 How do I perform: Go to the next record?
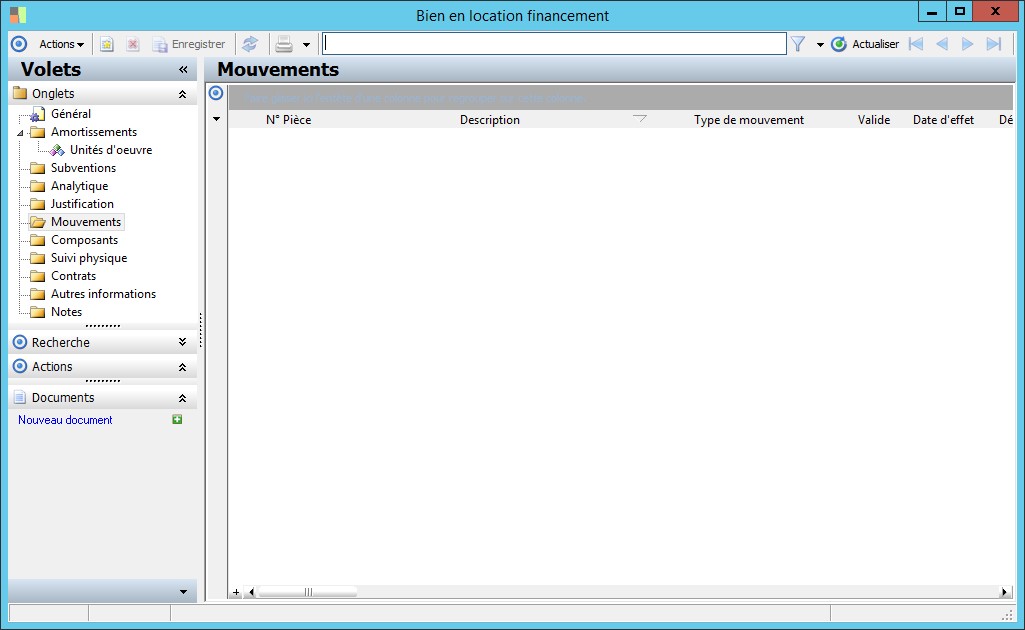967,44
